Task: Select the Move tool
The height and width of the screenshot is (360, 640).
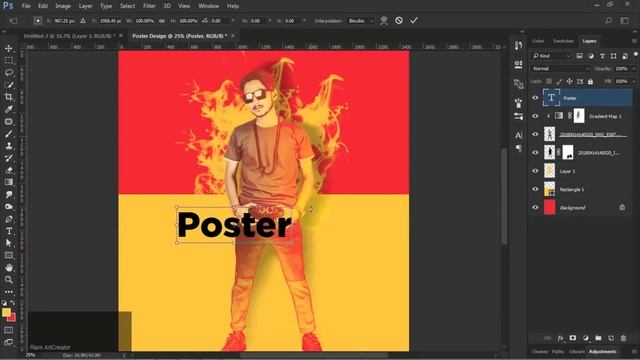Action: (9, 48)
